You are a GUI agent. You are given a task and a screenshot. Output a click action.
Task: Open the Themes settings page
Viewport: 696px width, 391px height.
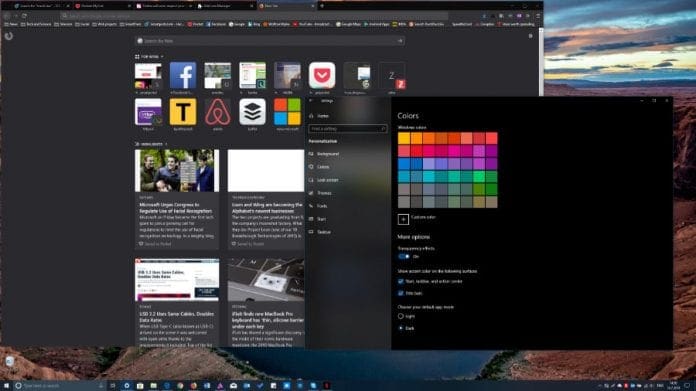324,193
